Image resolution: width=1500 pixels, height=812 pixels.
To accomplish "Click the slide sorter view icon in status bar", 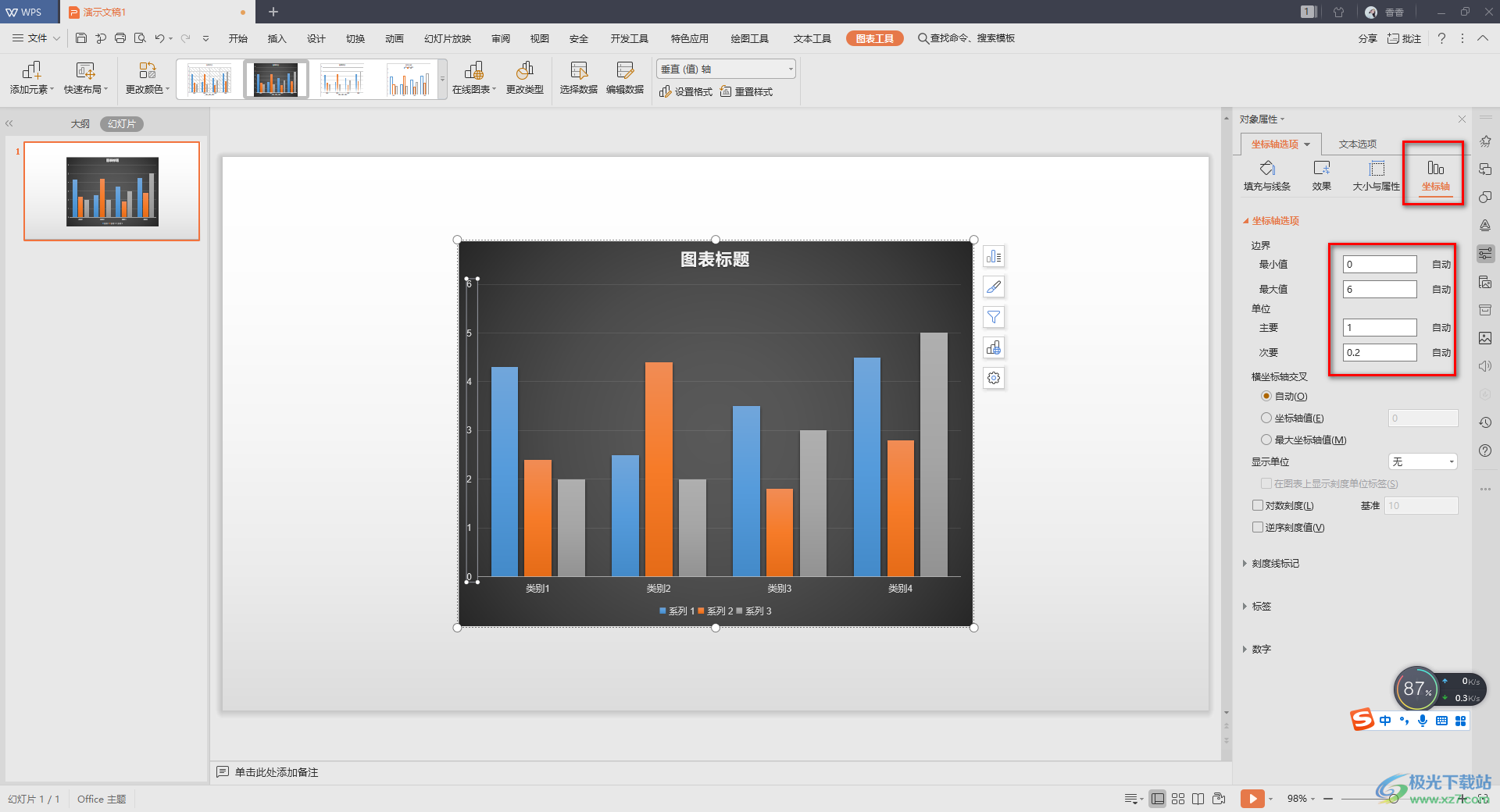I will pyautogui.click(x=1178, y=799).
